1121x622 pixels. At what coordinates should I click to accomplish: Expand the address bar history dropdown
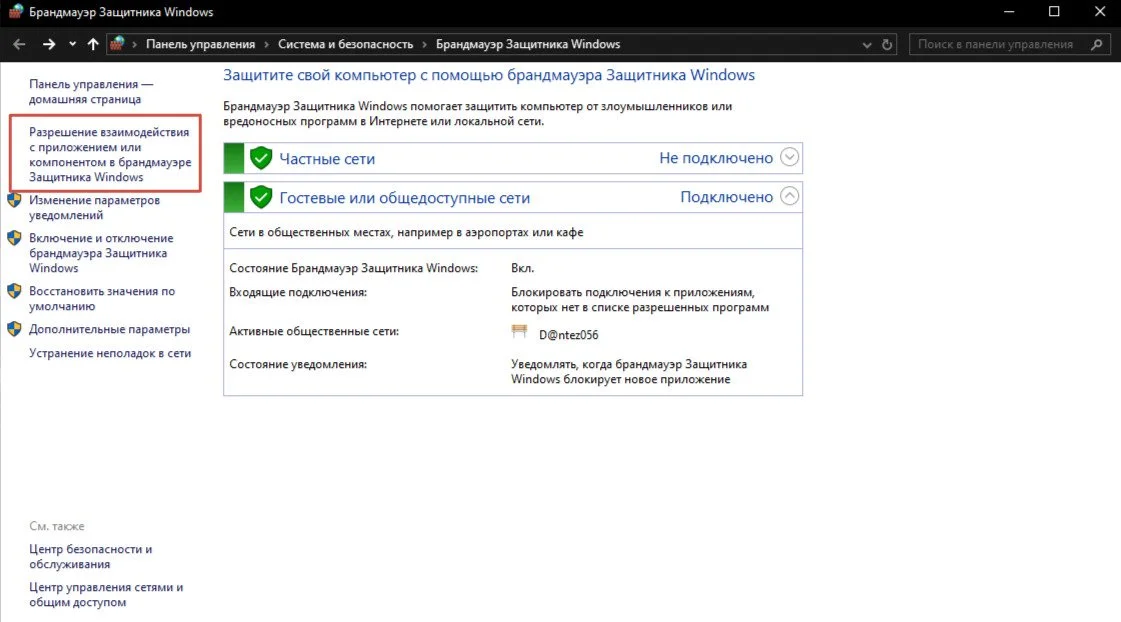coord(866,44)
